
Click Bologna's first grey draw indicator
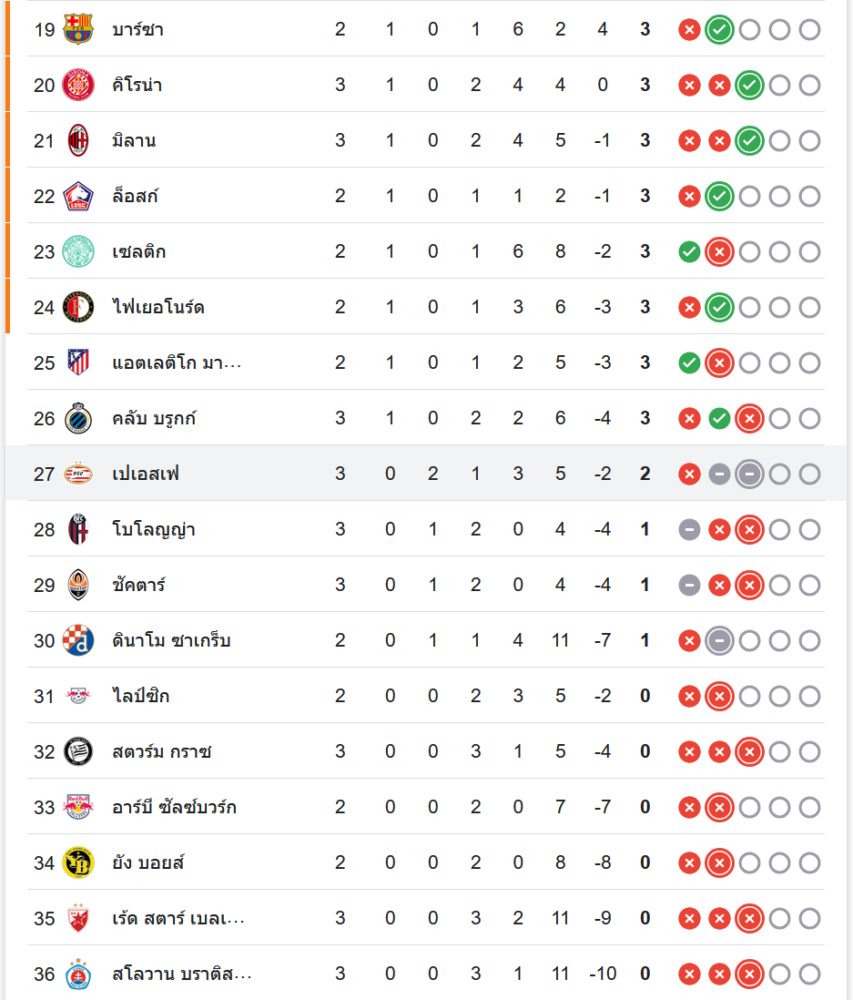[x=688, y=529]
